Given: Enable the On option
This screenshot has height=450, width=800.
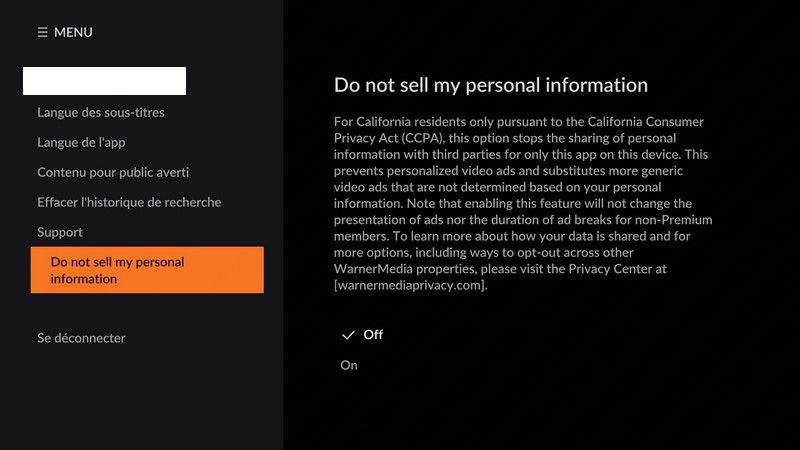Looking at the screenshot, I should (x=349, y=365).
